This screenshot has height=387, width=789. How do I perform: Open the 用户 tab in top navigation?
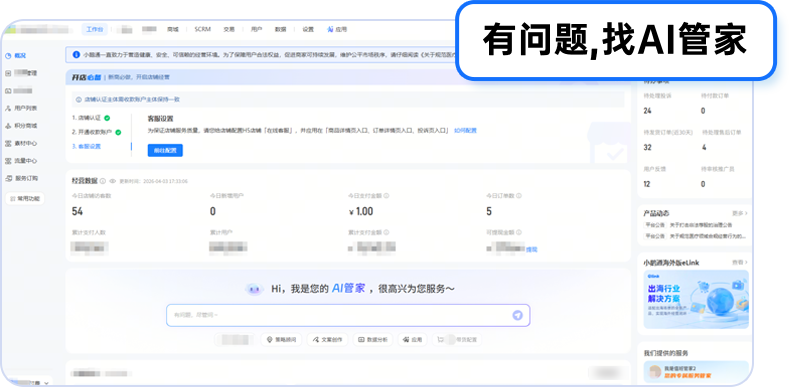[256, 30]
